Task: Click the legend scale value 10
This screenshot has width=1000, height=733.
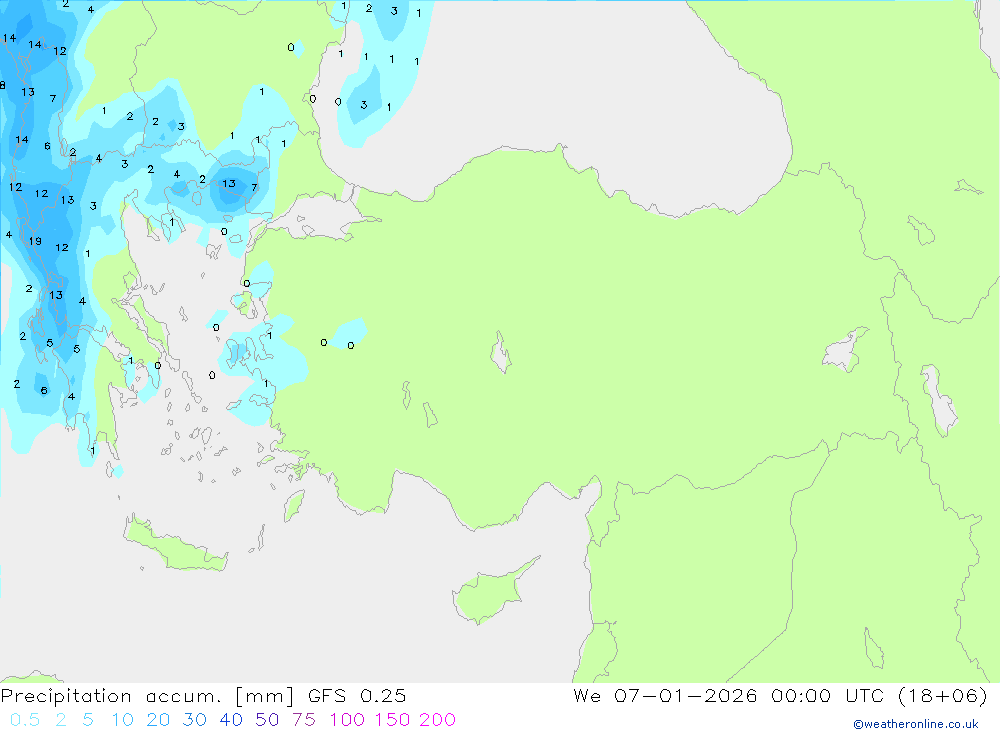Action: [122, 720]
